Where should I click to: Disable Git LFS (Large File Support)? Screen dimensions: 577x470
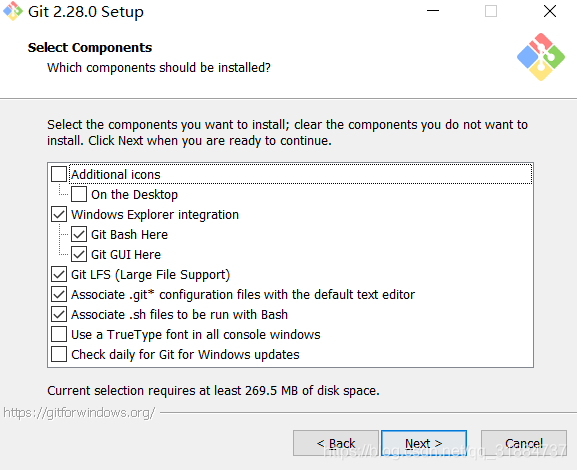(x=59, y=274)
